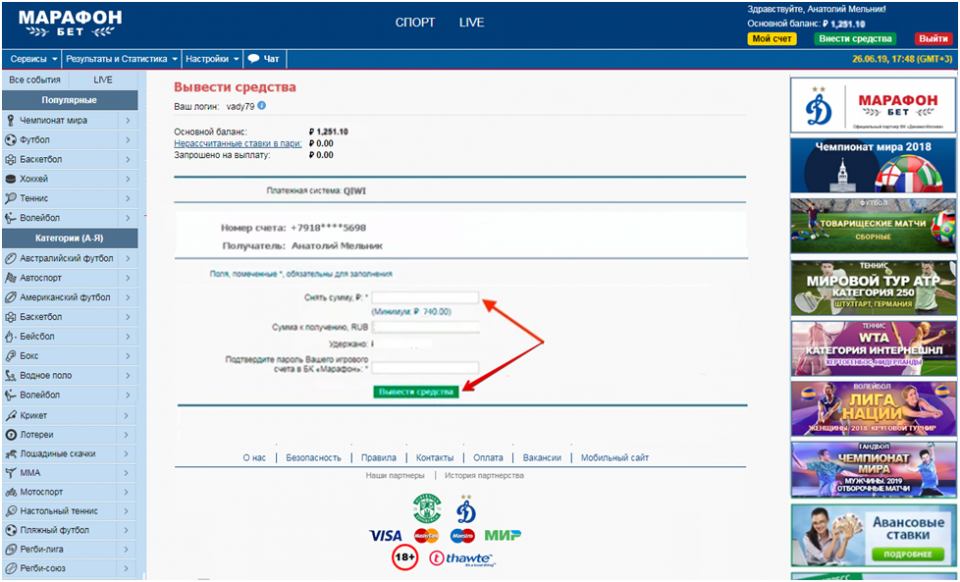Open Результаты и Статистика dropdown
The height and width of the screenshot is (582, 960).
click(x=121, y=59)
